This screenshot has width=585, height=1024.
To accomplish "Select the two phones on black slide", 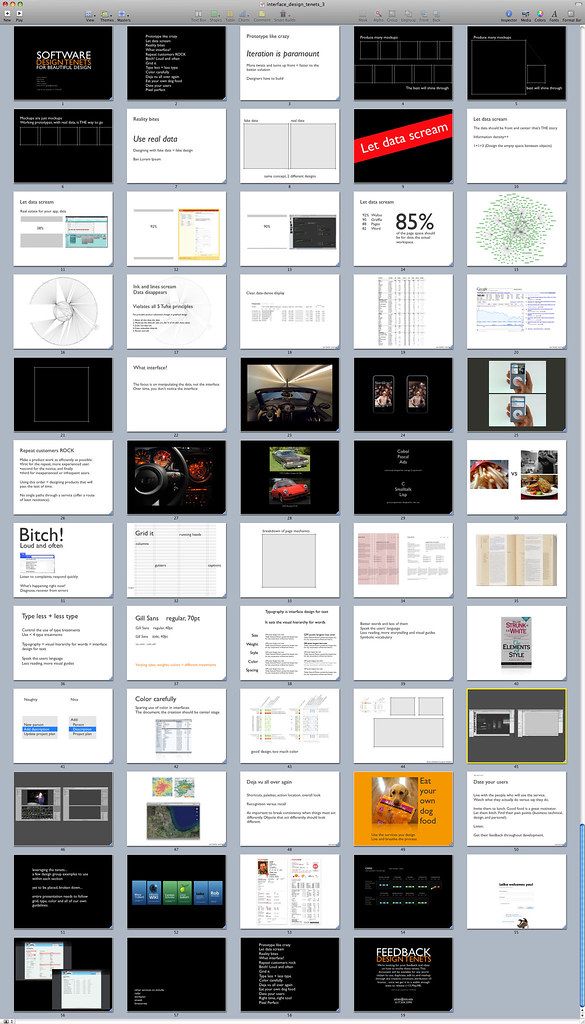I will (x=403, y=394).
